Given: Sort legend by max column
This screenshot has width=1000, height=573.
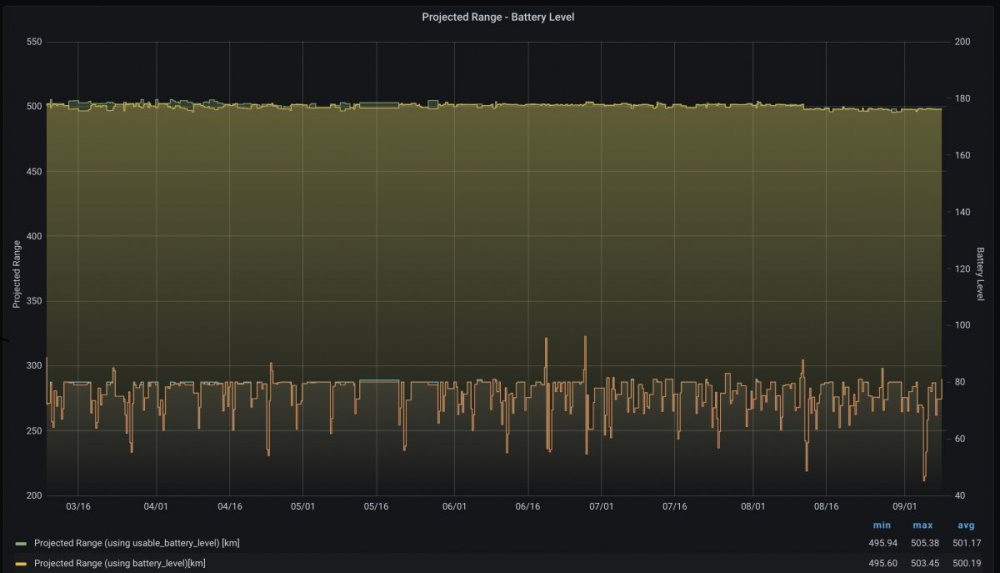Looking at the screenshot, I should pyautogui.click(x=922, y=525).
